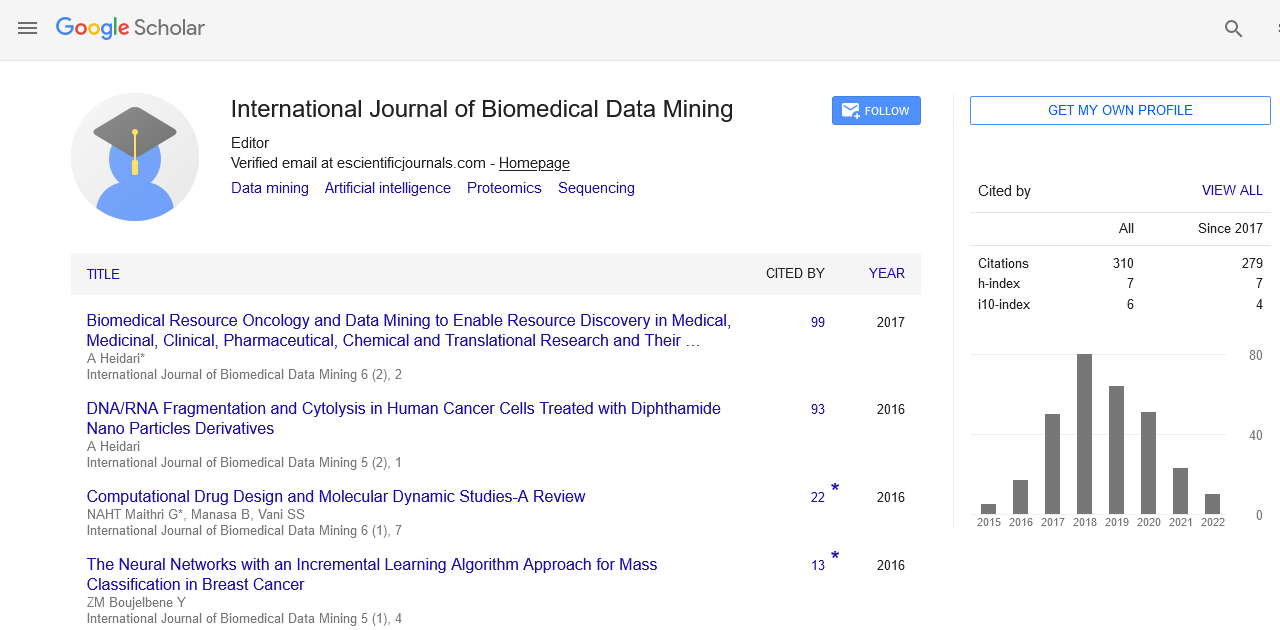Open the Homepage link
The width and height of the screenshot is (1280, 630).
point(534,163)
